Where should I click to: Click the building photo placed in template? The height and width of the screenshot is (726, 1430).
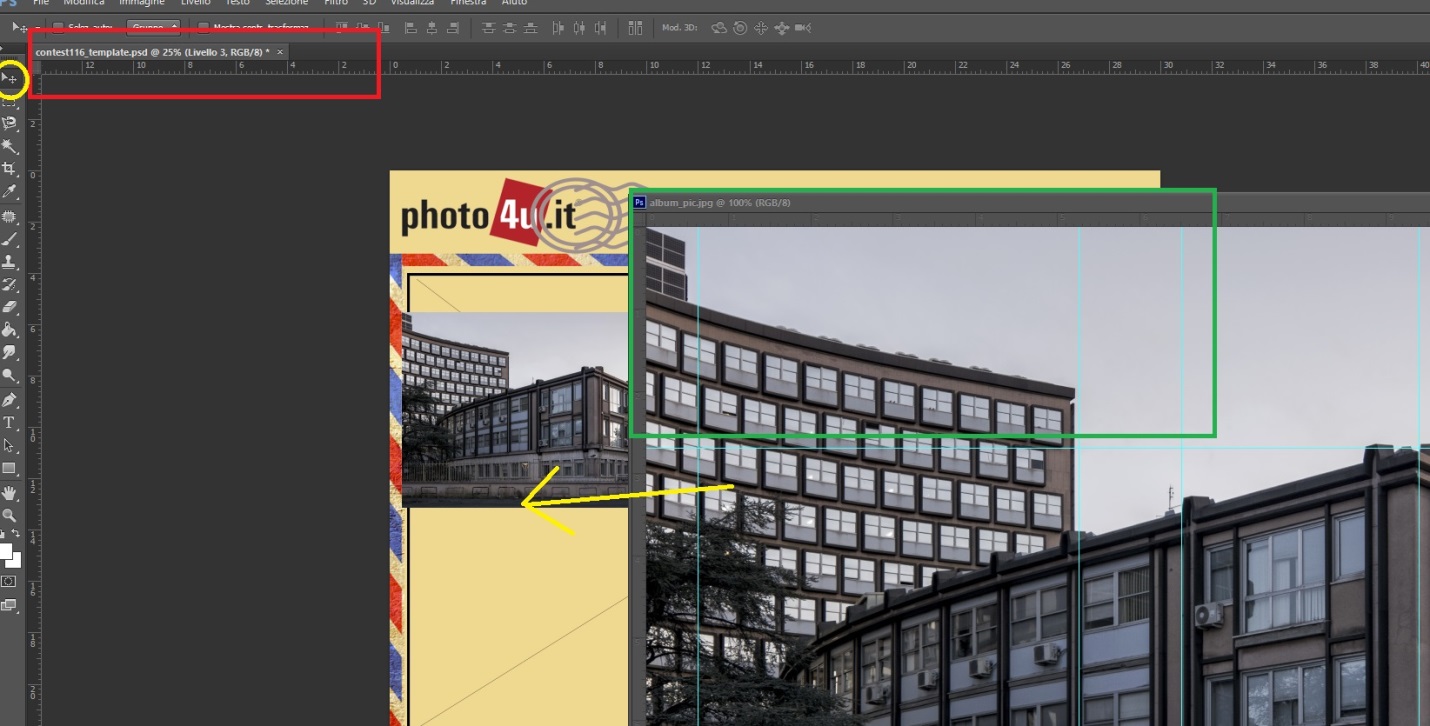tap(515, 409)
